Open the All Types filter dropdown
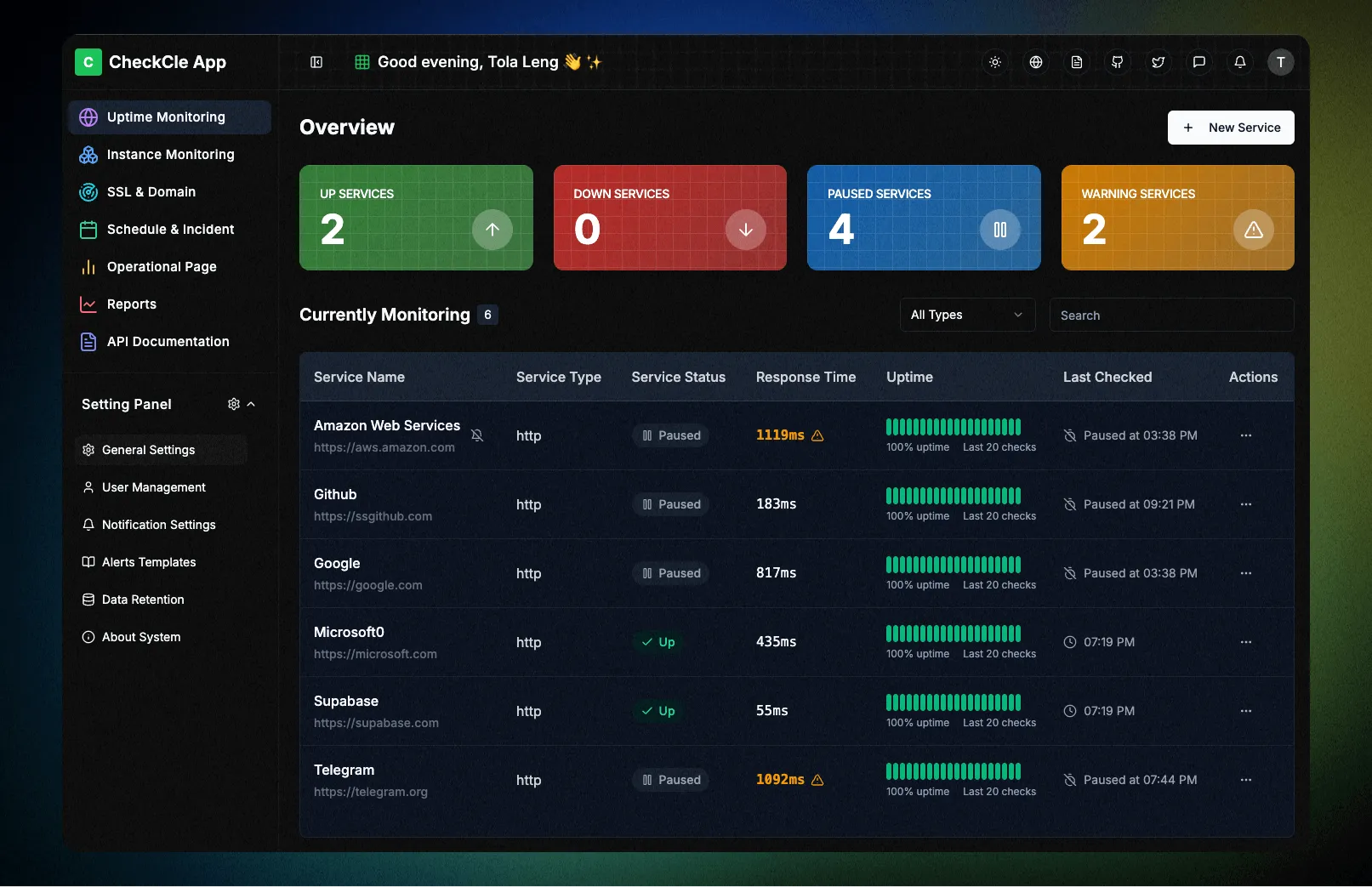The width and height of the screenshot is (1372, 887). 968,315
